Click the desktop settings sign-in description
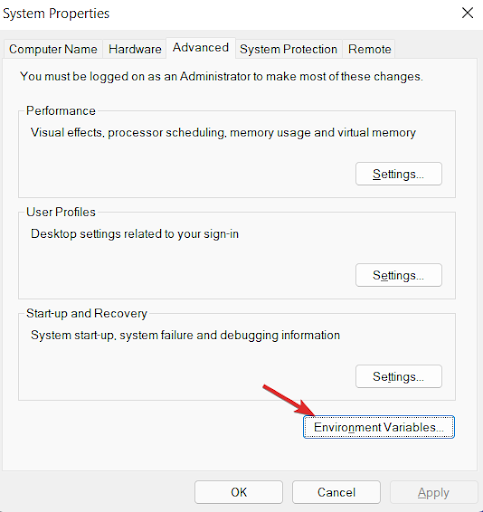Viewport: 483px width, 512px height. pyautogui.click(x=135, y=234)
